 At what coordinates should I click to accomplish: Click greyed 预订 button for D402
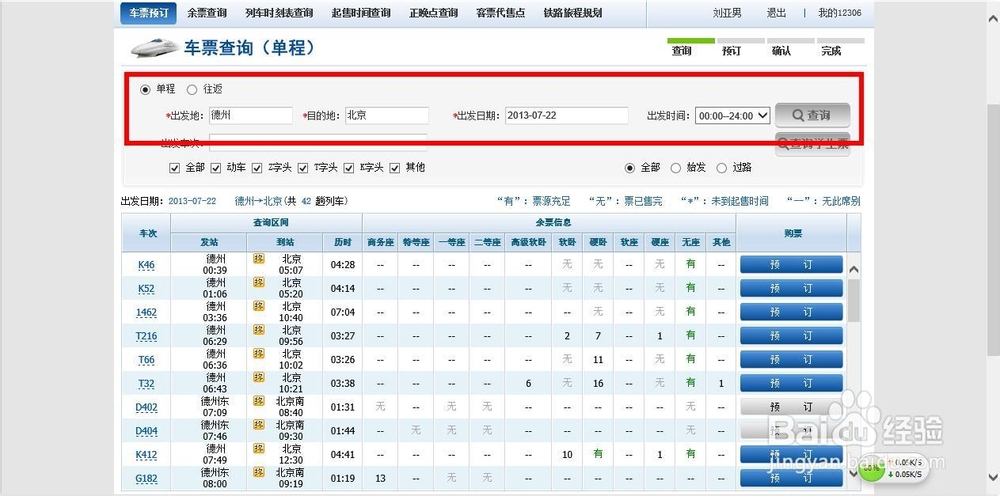pyautogui.click(x=791, y=407)
